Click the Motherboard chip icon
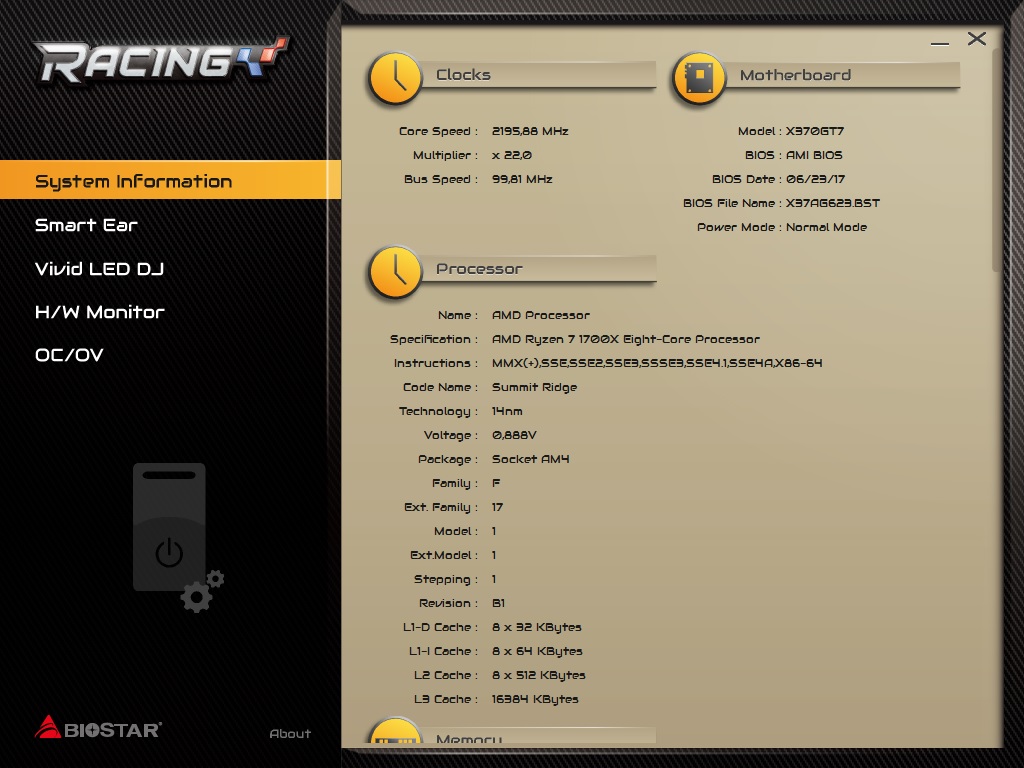 coord(700,78)
